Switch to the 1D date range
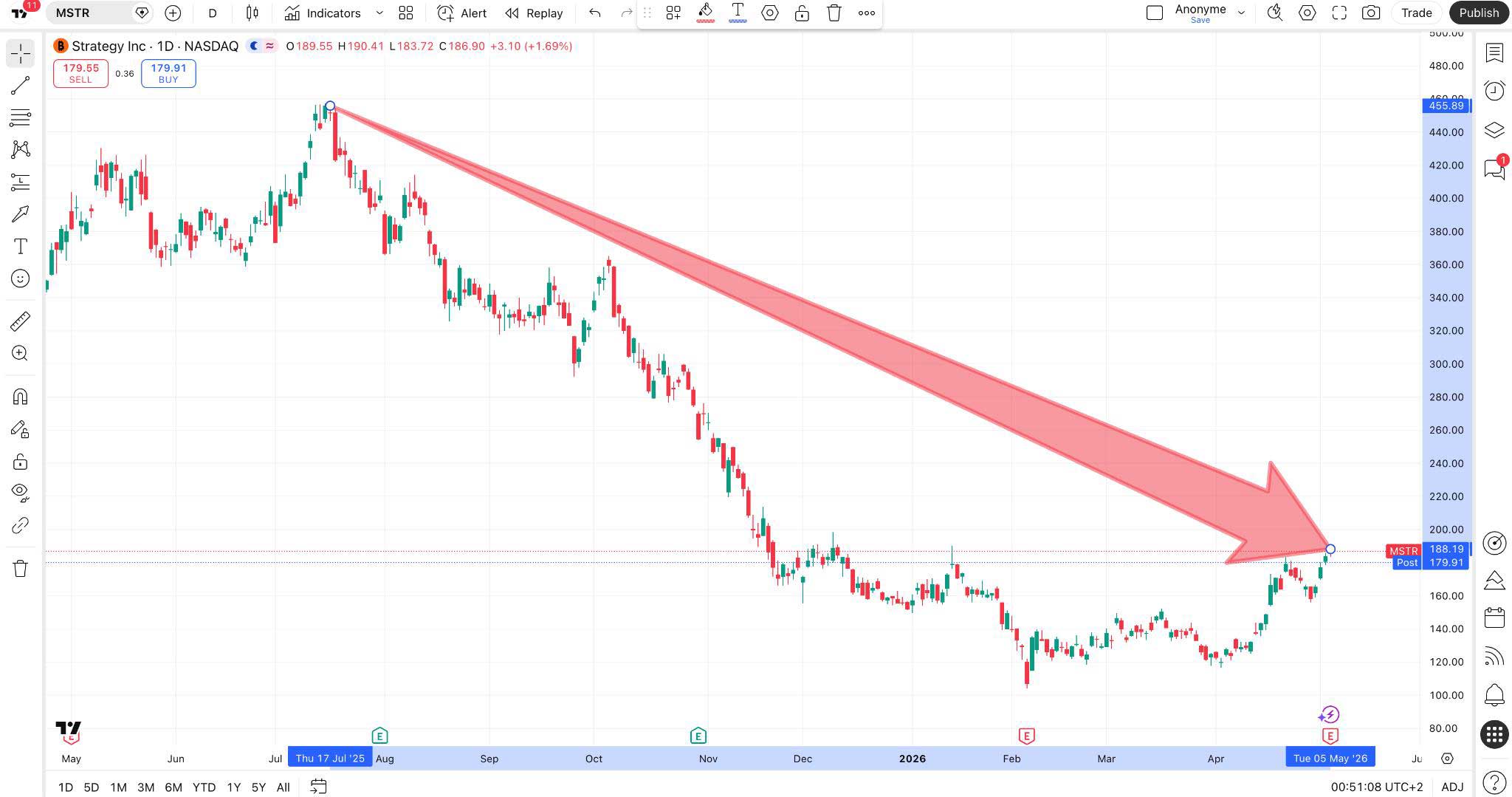 66,787
